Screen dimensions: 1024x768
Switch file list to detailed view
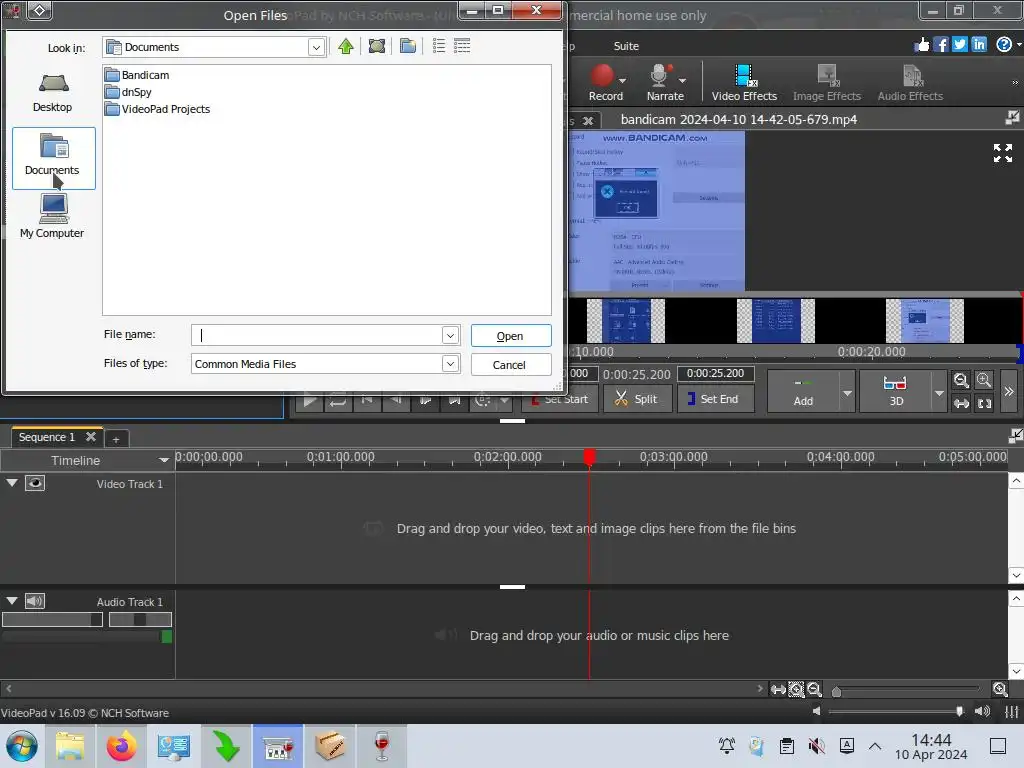462,46
